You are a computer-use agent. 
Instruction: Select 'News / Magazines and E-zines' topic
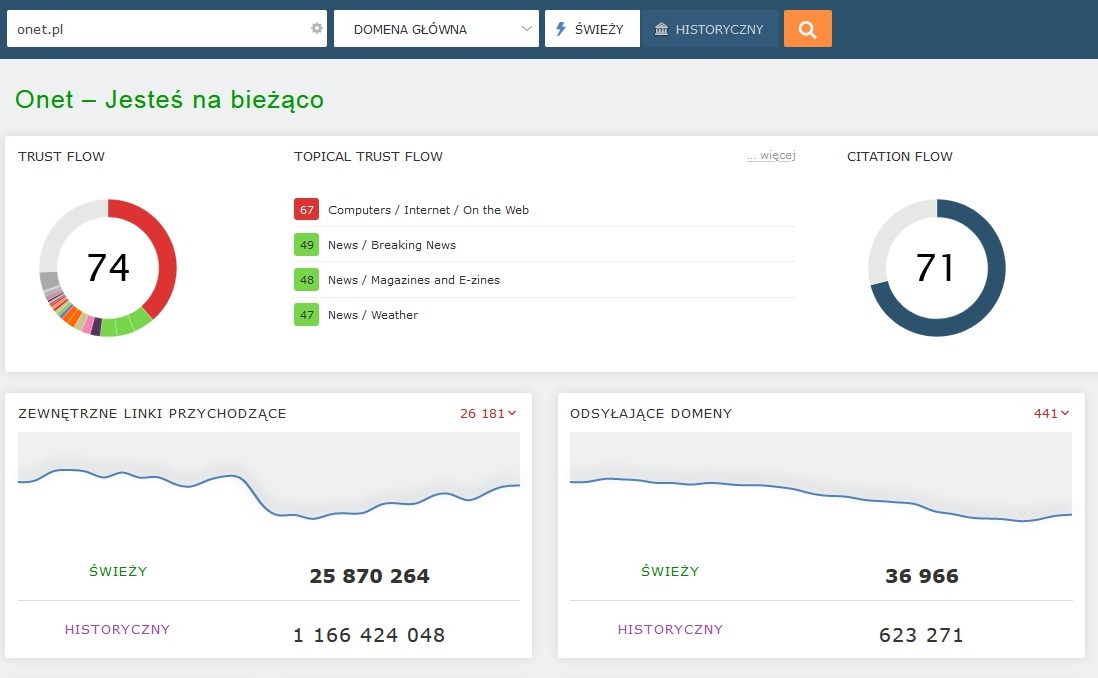(414, 279)
